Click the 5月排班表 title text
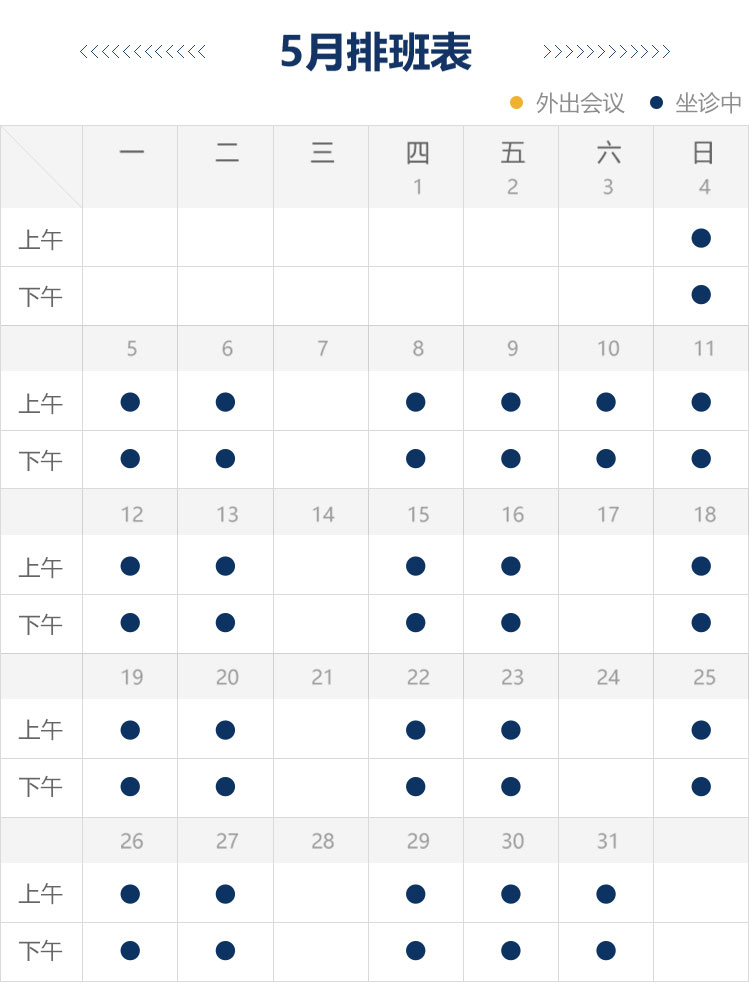This screenshot has width=749, height=1000. click(375, 52)
